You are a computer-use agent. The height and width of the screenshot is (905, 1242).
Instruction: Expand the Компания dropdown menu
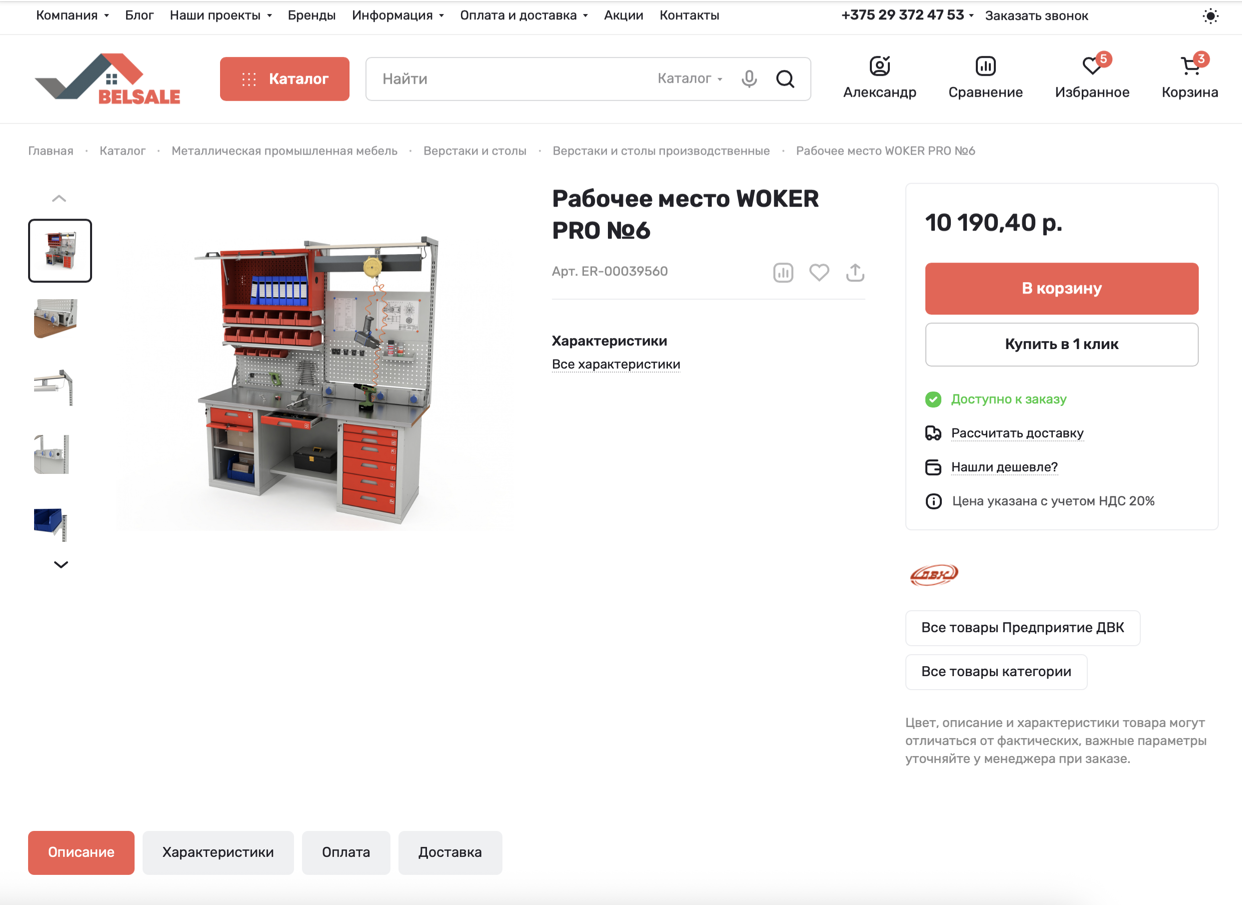pyautogui.click(x=72, y=16)
